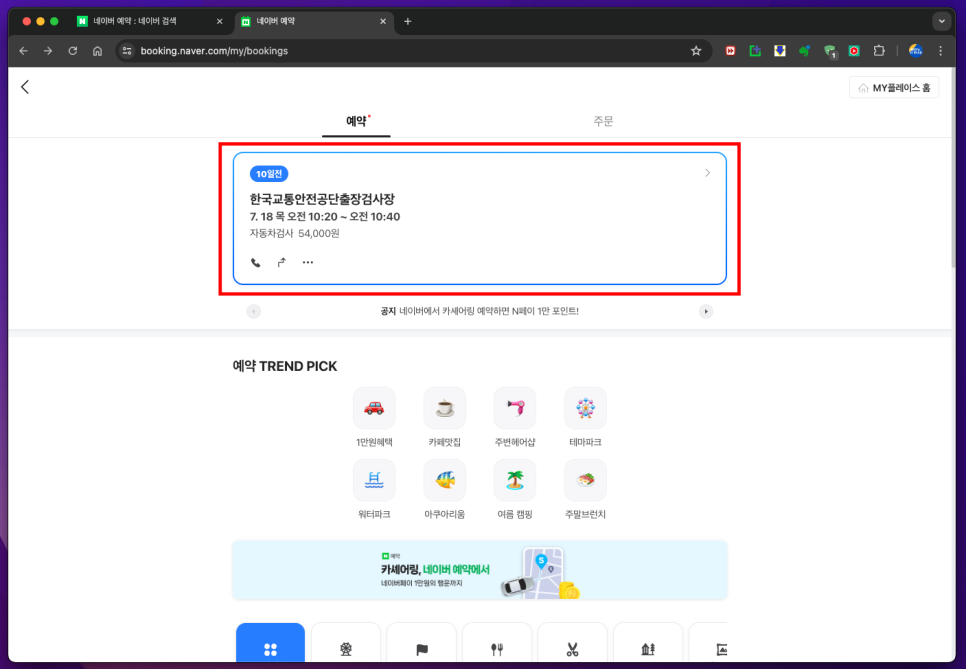966x669 pixels.
Task: Select the scissors category tab
Action: [x=572, y=643]
